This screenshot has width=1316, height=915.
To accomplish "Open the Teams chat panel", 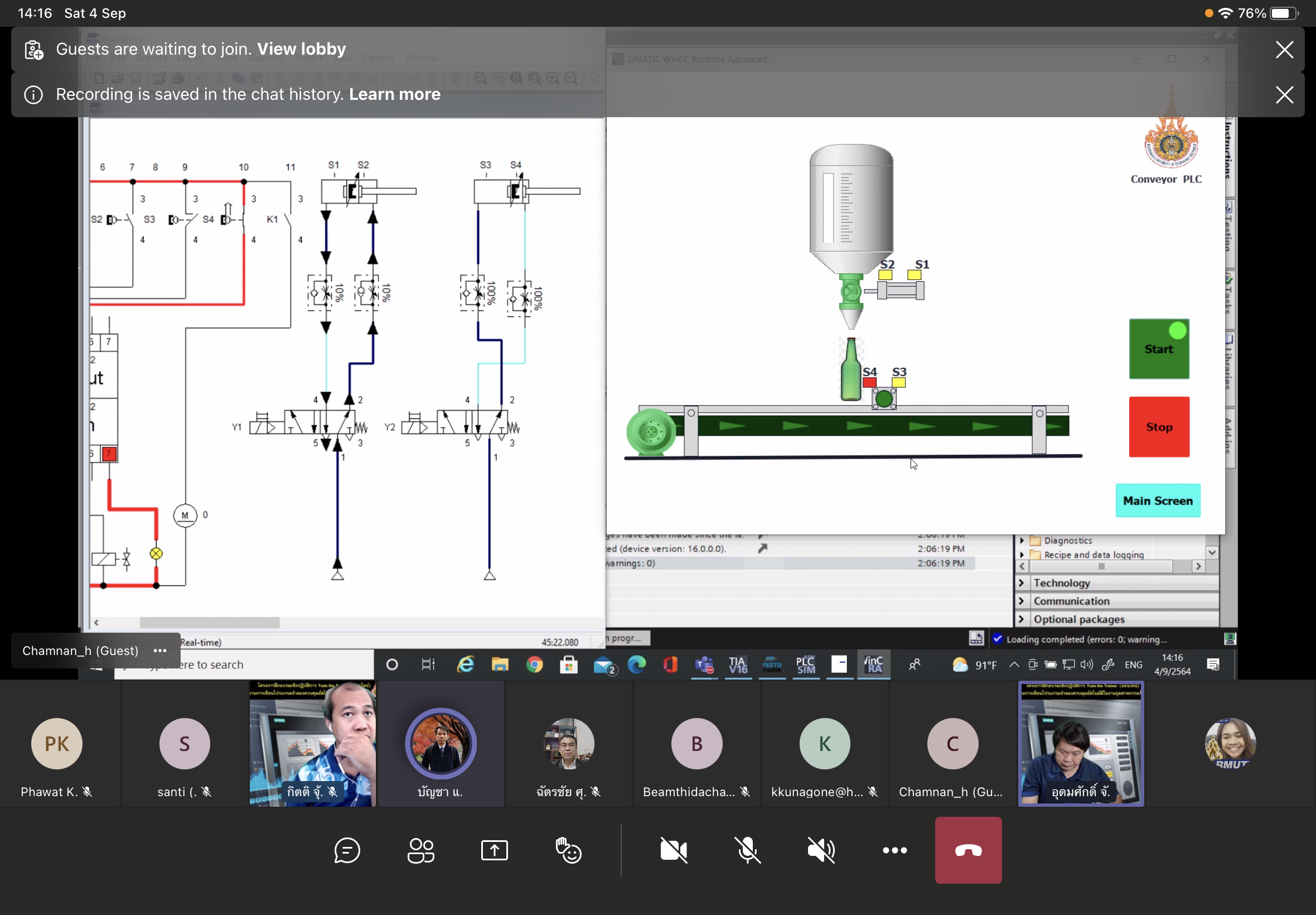I will click(x=347, y=850).
